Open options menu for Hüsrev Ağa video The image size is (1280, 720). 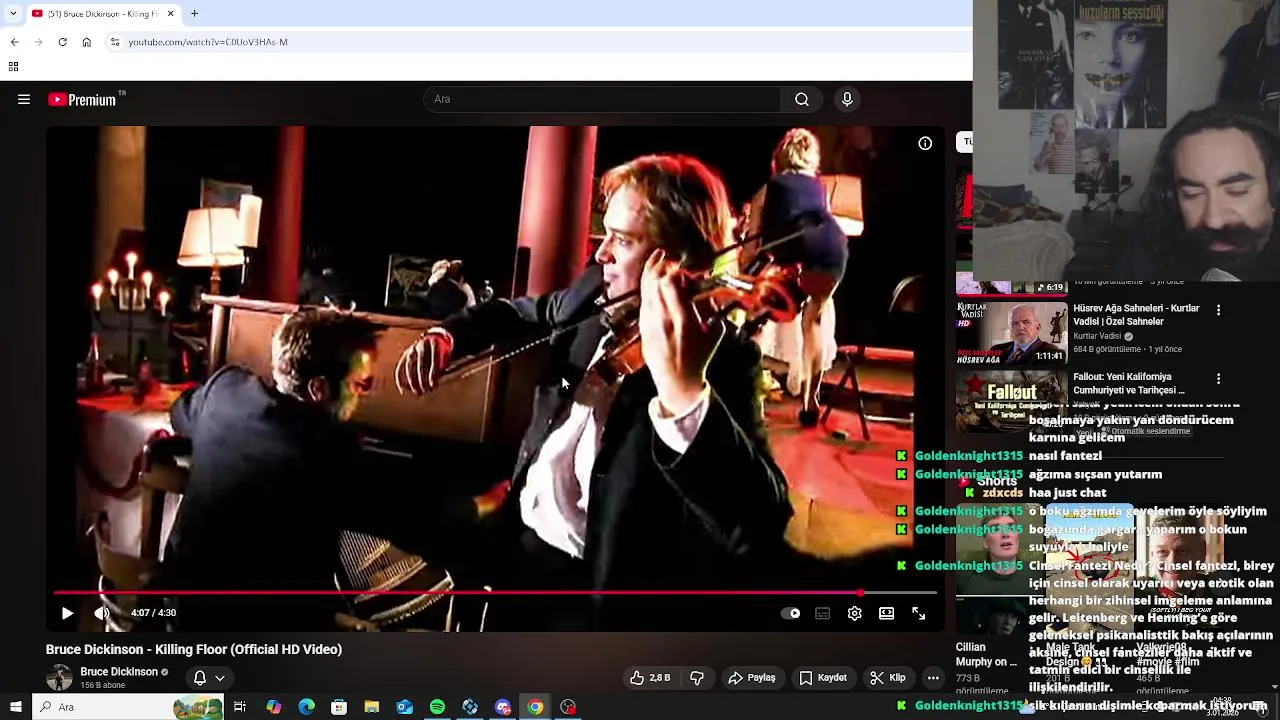(x=1218, y=310)
